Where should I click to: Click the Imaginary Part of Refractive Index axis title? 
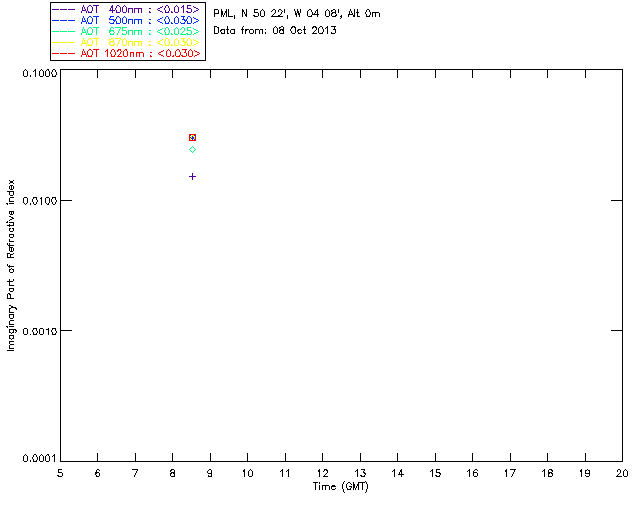[x=11, y=265]
